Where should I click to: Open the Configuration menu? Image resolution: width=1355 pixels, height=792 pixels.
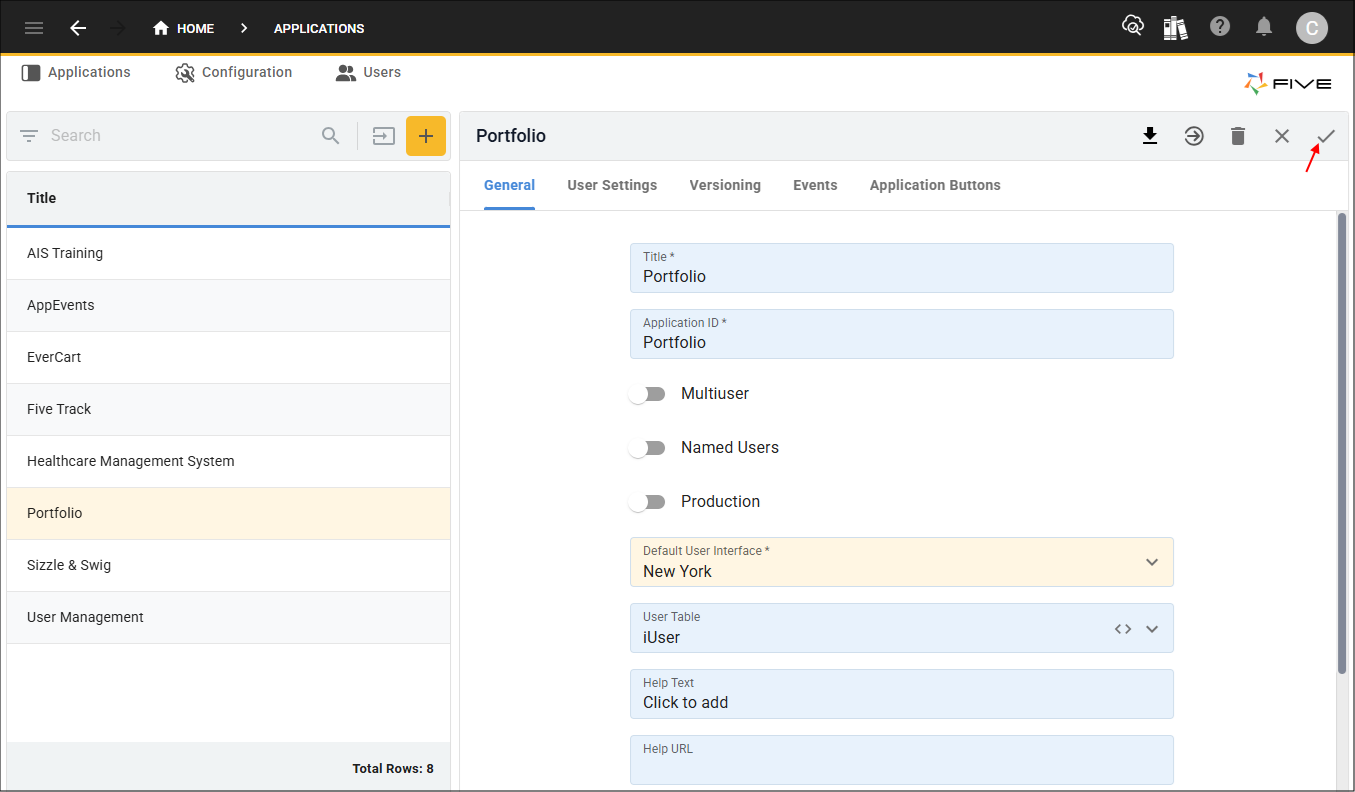point(234,72)
